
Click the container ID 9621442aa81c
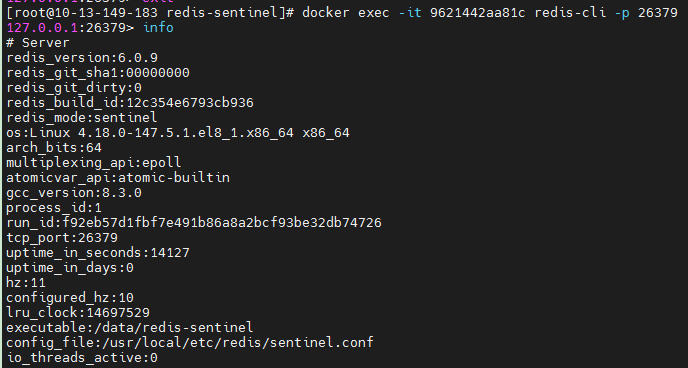coord(477,13)
